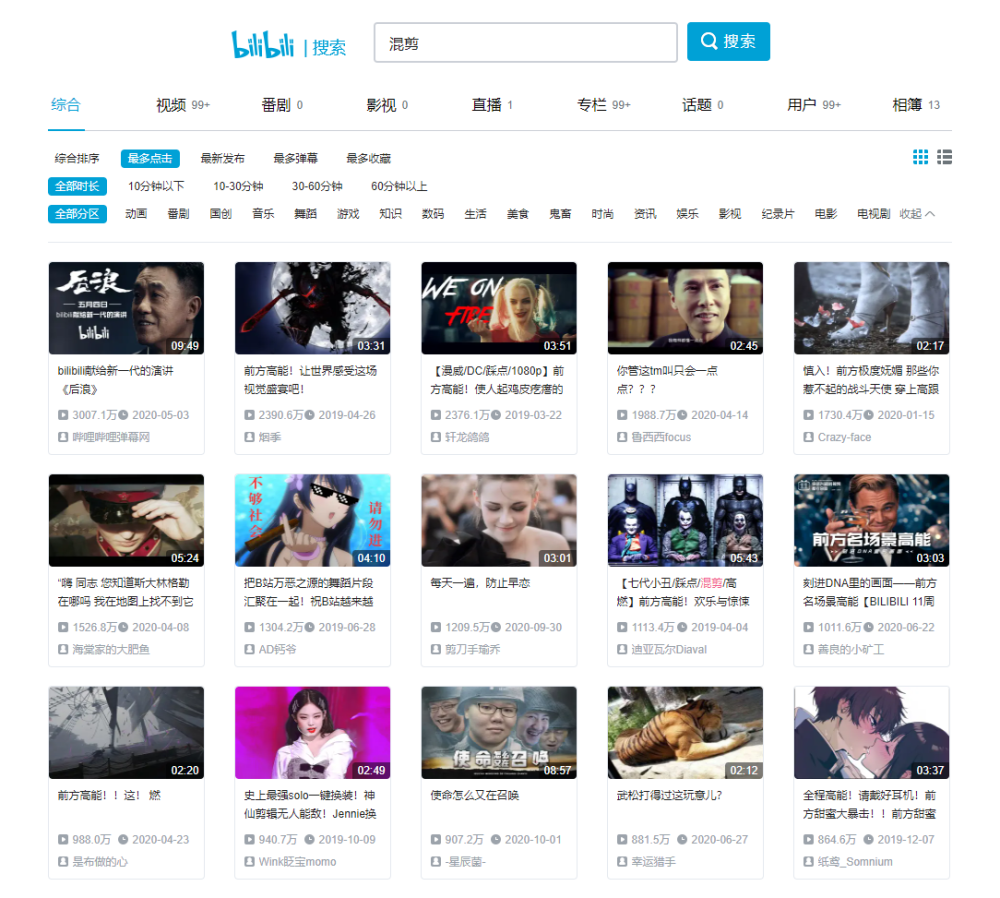
Task: Filter duration to 30-60分钟
Action: click(x=318, y=186)
